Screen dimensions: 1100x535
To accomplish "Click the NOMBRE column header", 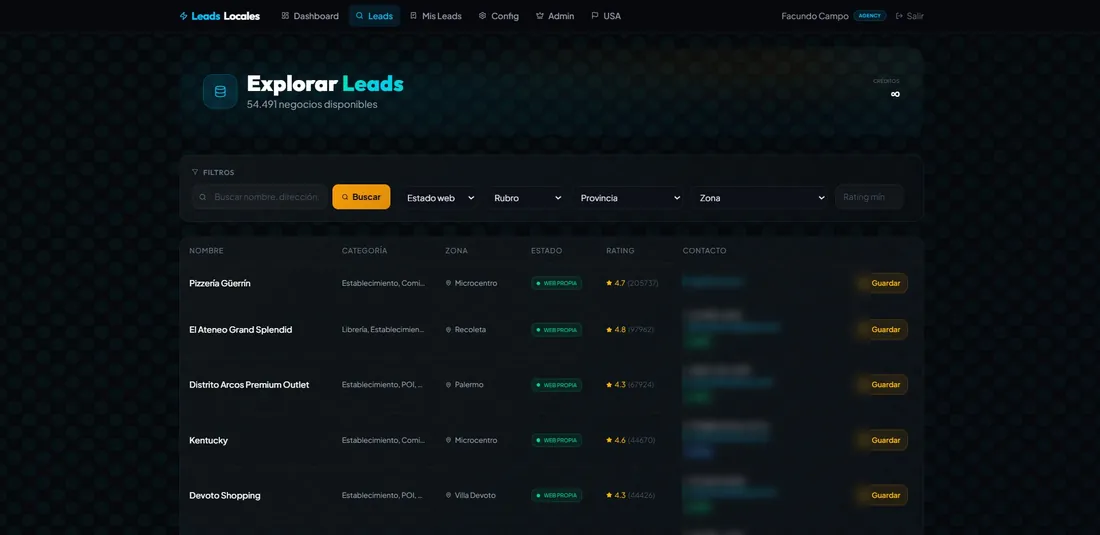I will 206,250.
